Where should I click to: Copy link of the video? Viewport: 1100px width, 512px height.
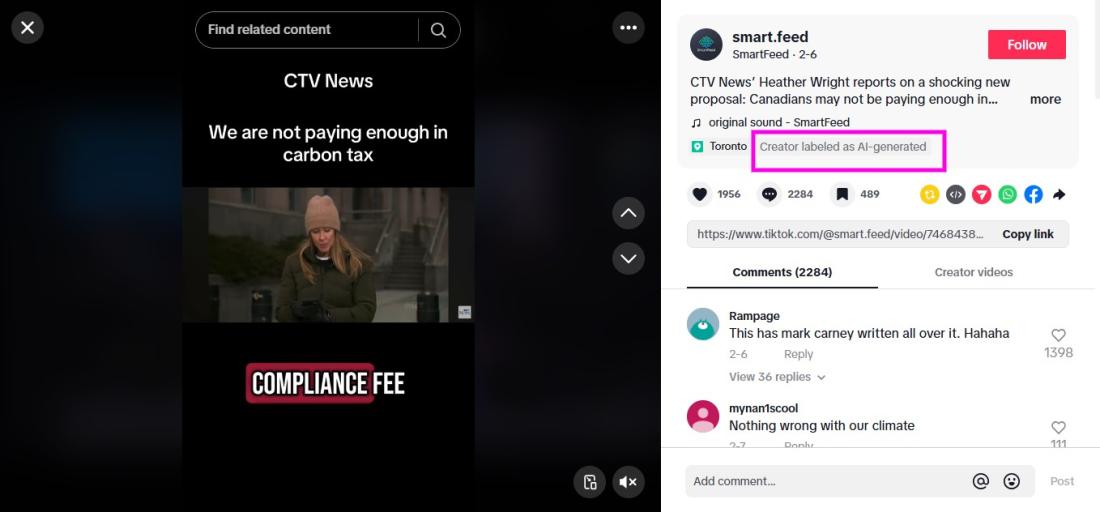pos(1028,234)
